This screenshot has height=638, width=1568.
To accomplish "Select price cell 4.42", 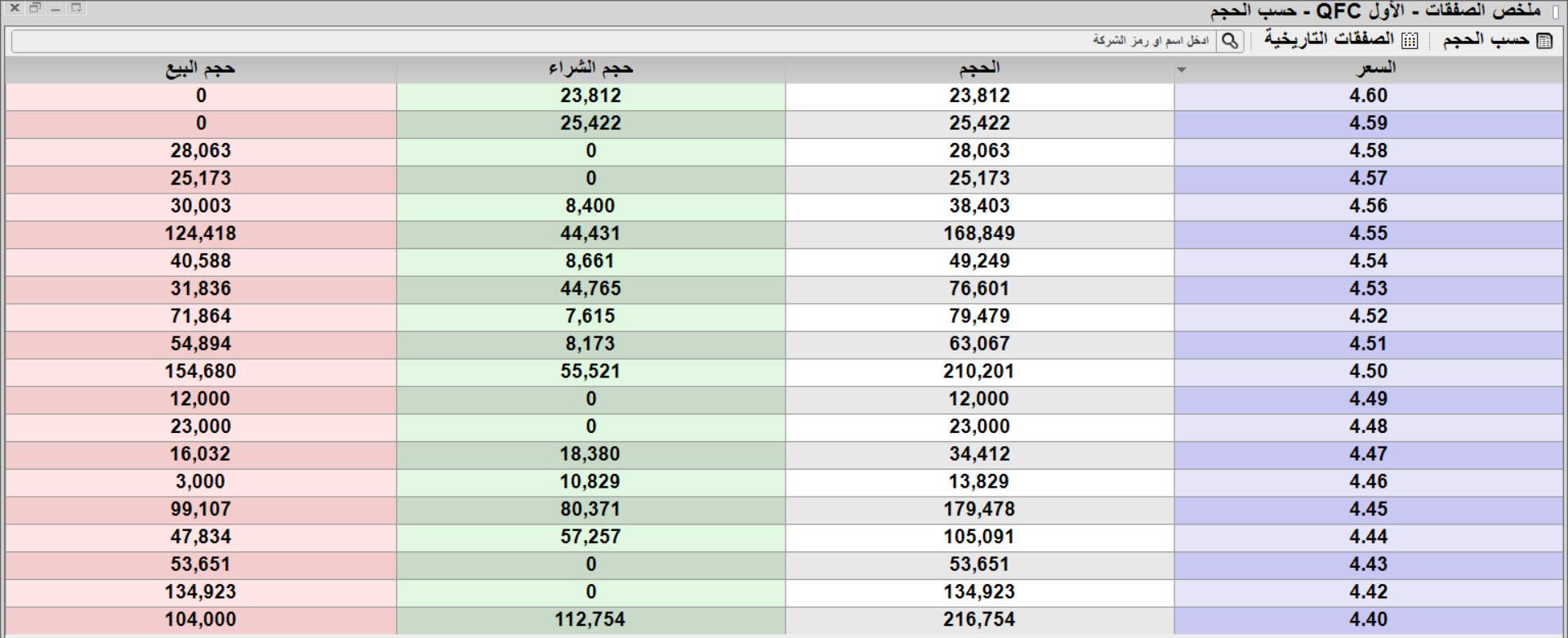I will point(1369,592).
